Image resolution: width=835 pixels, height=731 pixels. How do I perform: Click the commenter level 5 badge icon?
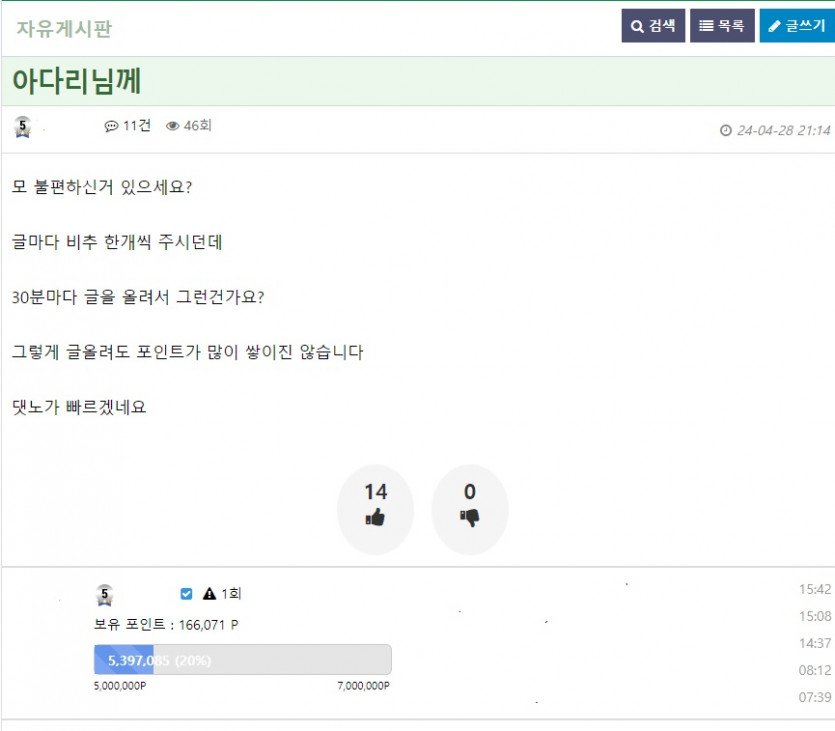104,595
